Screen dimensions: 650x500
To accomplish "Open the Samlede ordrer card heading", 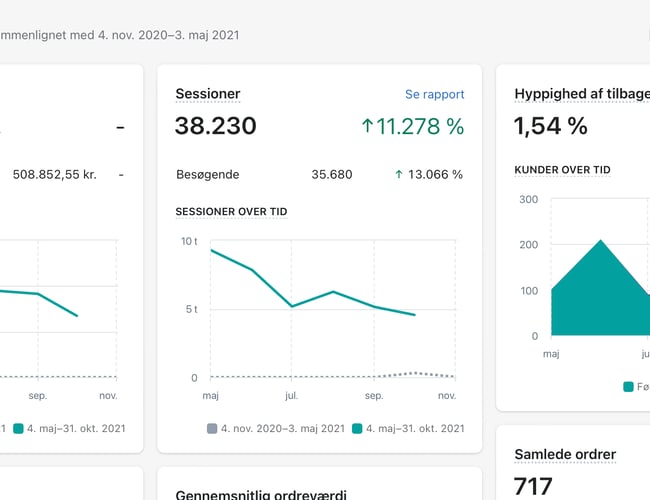I will (565, 454).
